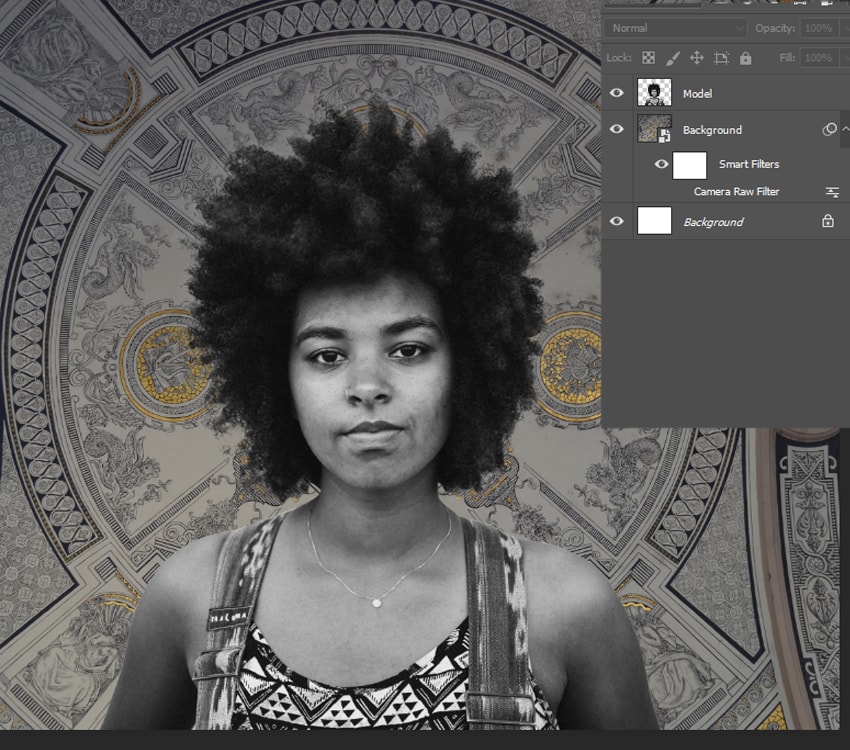Image resolution: width=850 pixels, height=750 pixels.
Task: Hide the Model layer
Action: click(616, 93)
